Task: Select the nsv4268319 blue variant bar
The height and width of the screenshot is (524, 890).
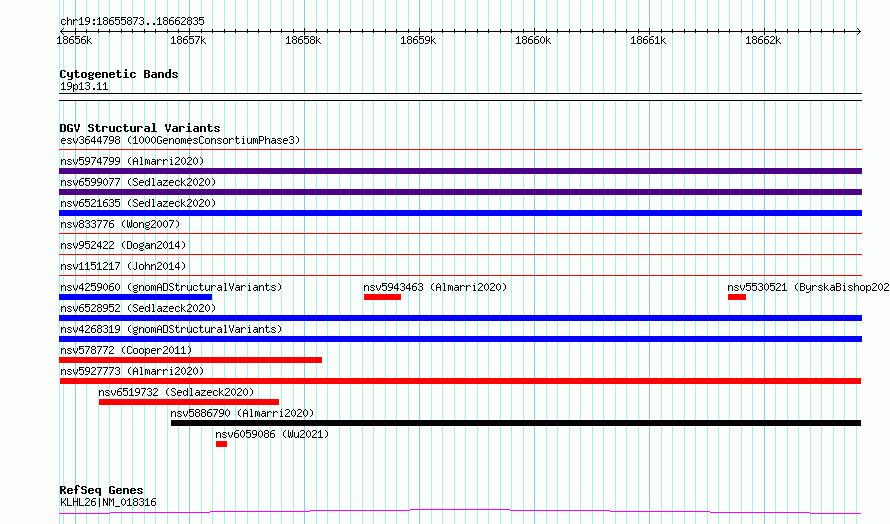Action: click(460, 339)
